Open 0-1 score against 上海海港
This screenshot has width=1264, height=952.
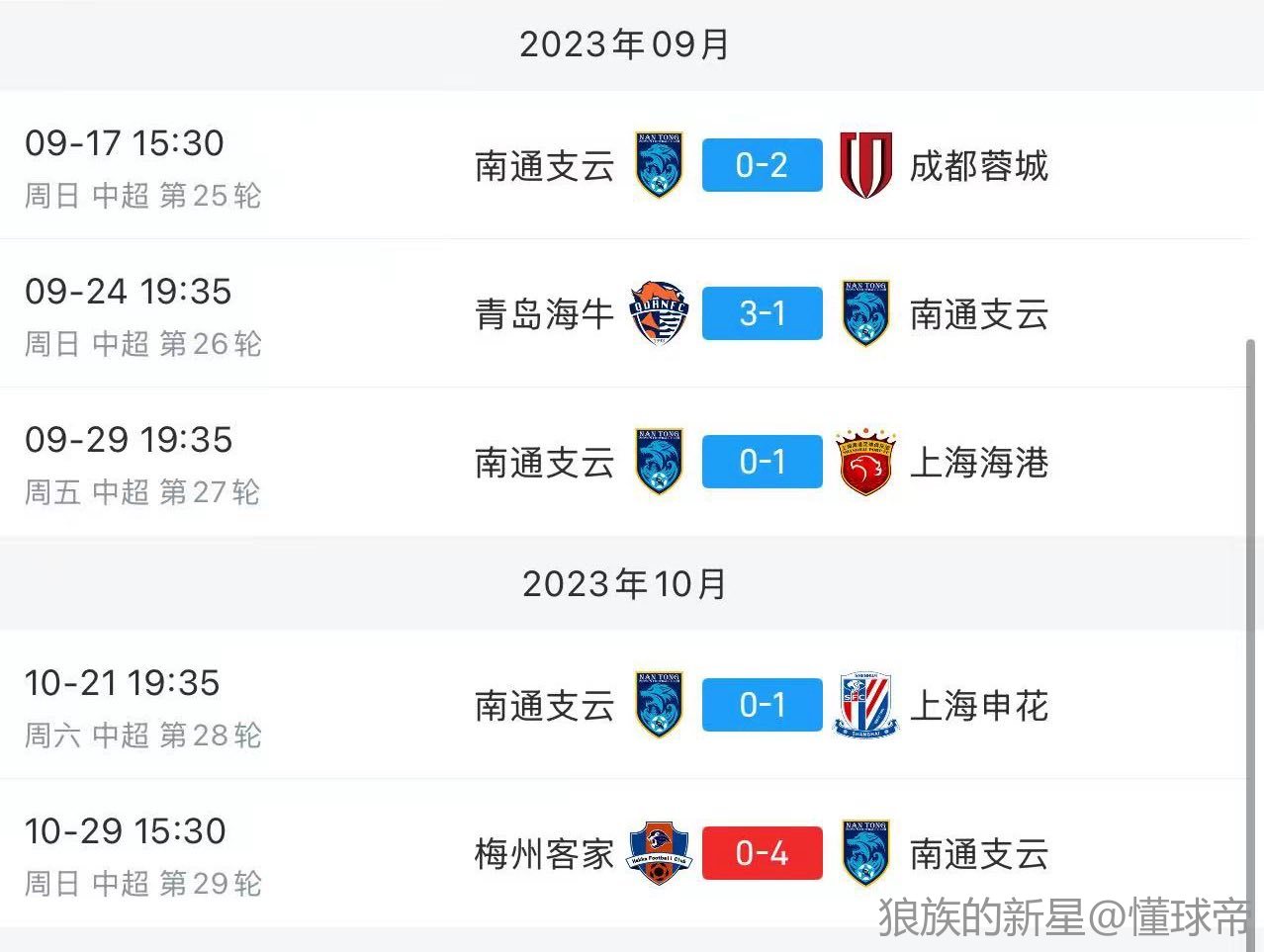(x=762, y=462)
